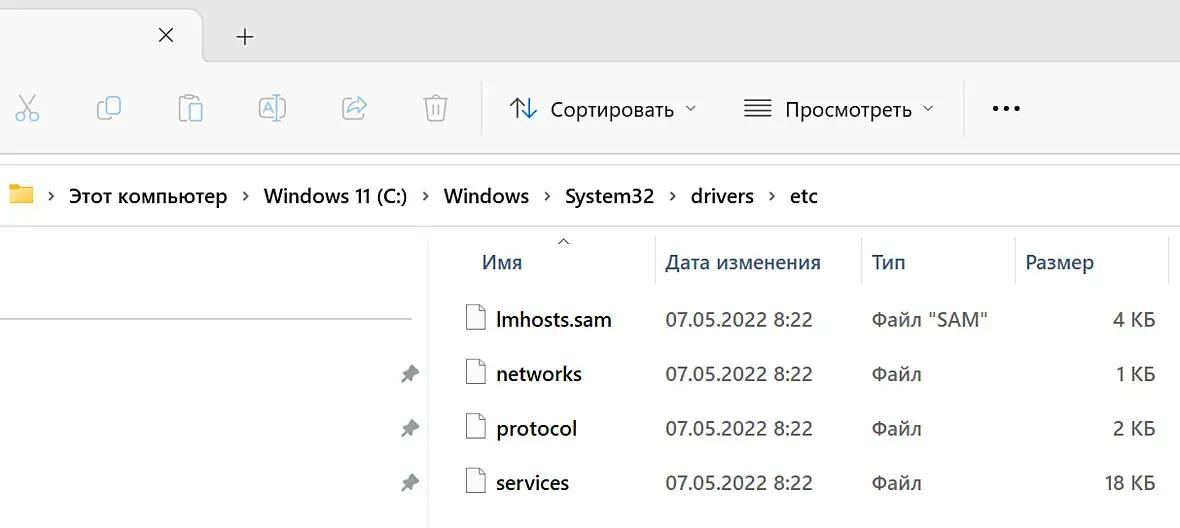
Task: Sort files by Имя column header
Action: [502, 263]
